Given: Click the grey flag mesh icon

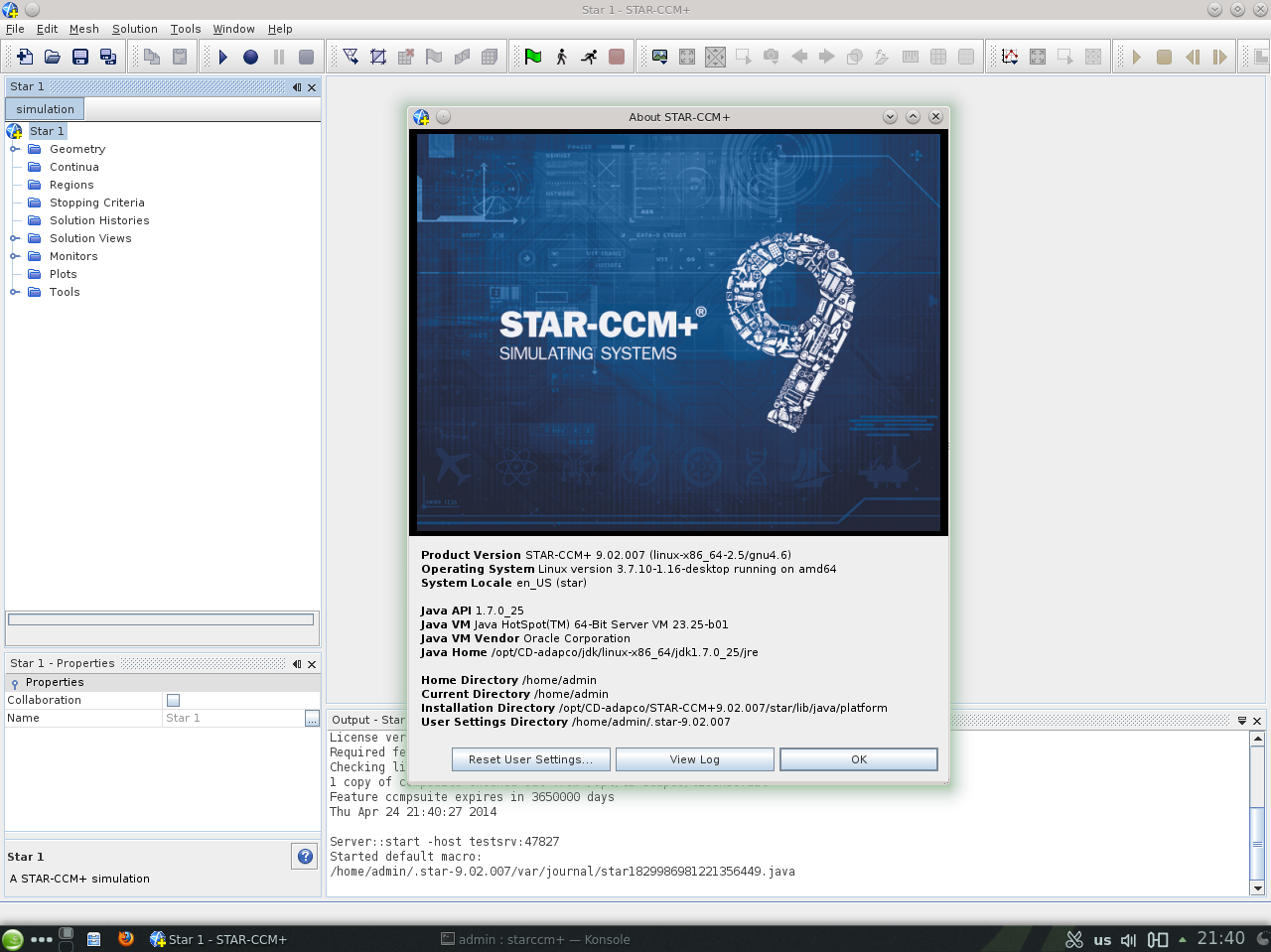Looking at the screenshot, I should [x=434, y=57].
